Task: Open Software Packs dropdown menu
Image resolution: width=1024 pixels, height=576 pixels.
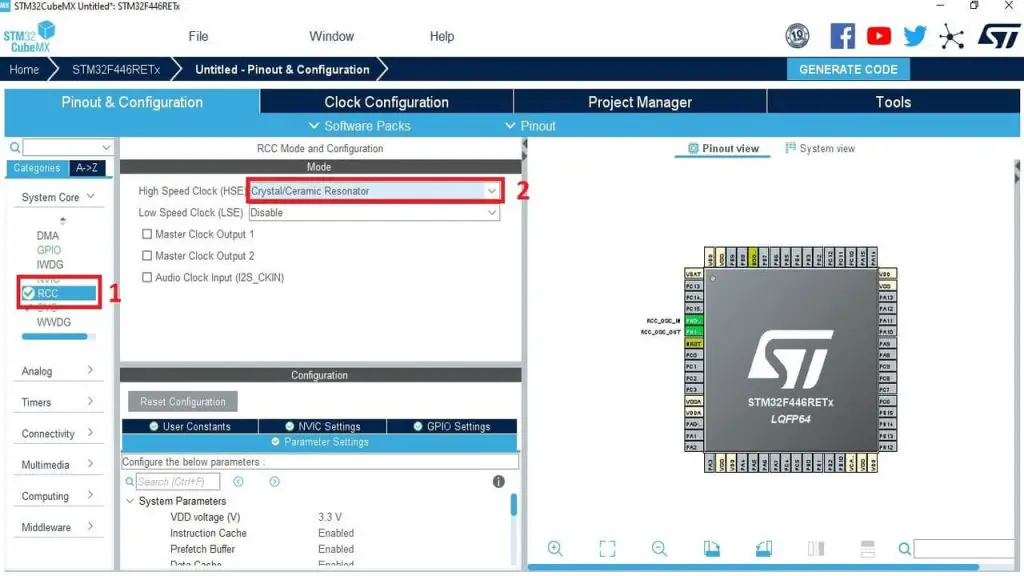Action: [x=360, y=126]
